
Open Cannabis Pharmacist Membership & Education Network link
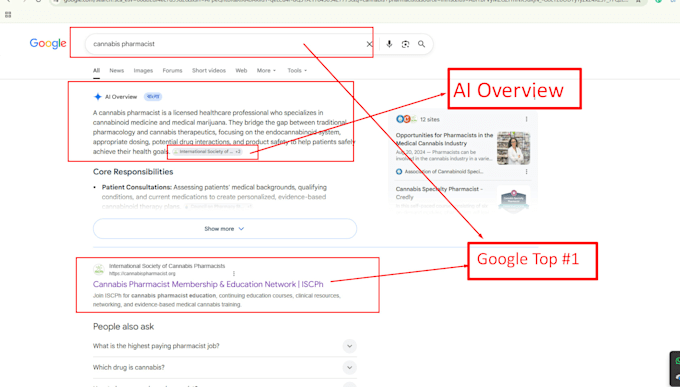pyautogui.click(x=208, y=284)
